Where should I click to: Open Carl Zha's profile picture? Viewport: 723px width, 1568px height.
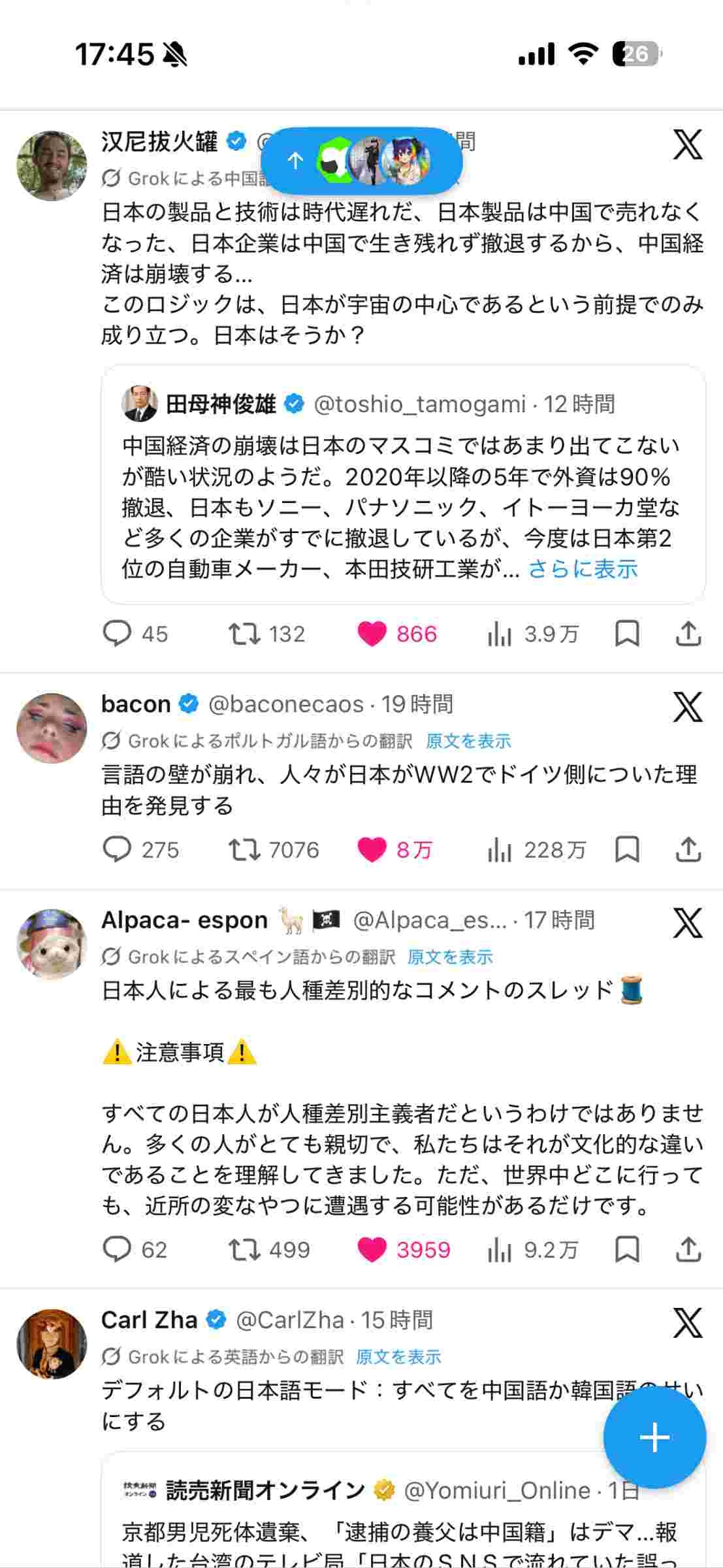pos(52,1344)
